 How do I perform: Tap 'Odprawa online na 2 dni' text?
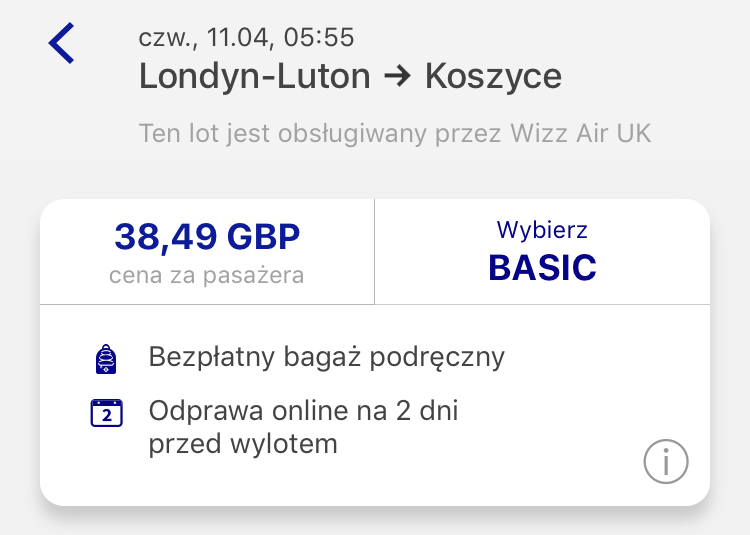(303, 411)
